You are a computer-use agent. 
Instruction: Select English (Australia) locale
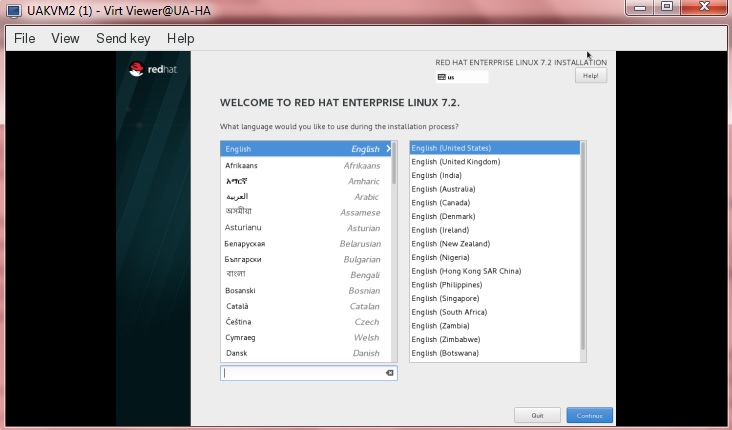tap(495, 189)
